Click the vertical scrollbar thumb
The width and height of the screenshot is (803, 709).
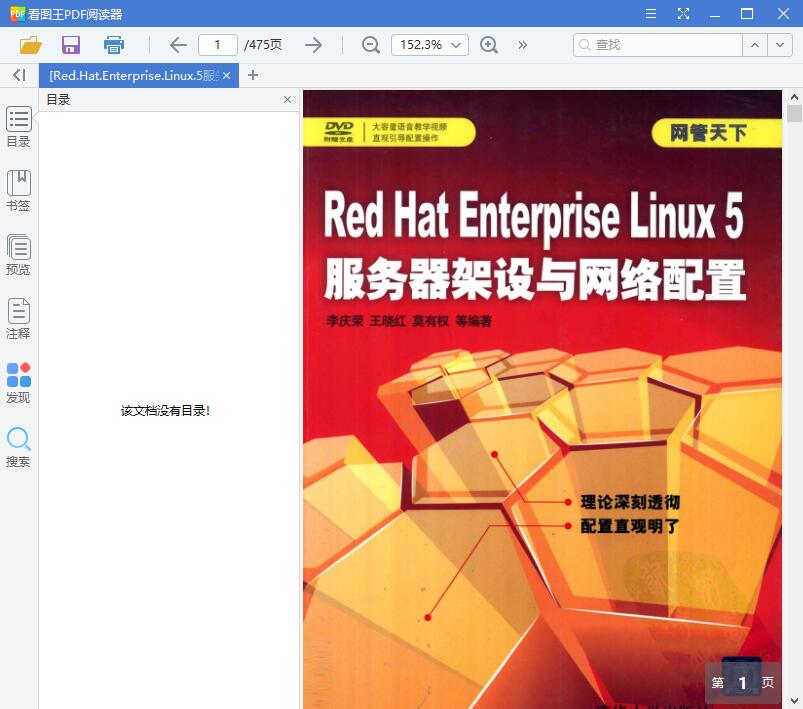tap(794, 113)
